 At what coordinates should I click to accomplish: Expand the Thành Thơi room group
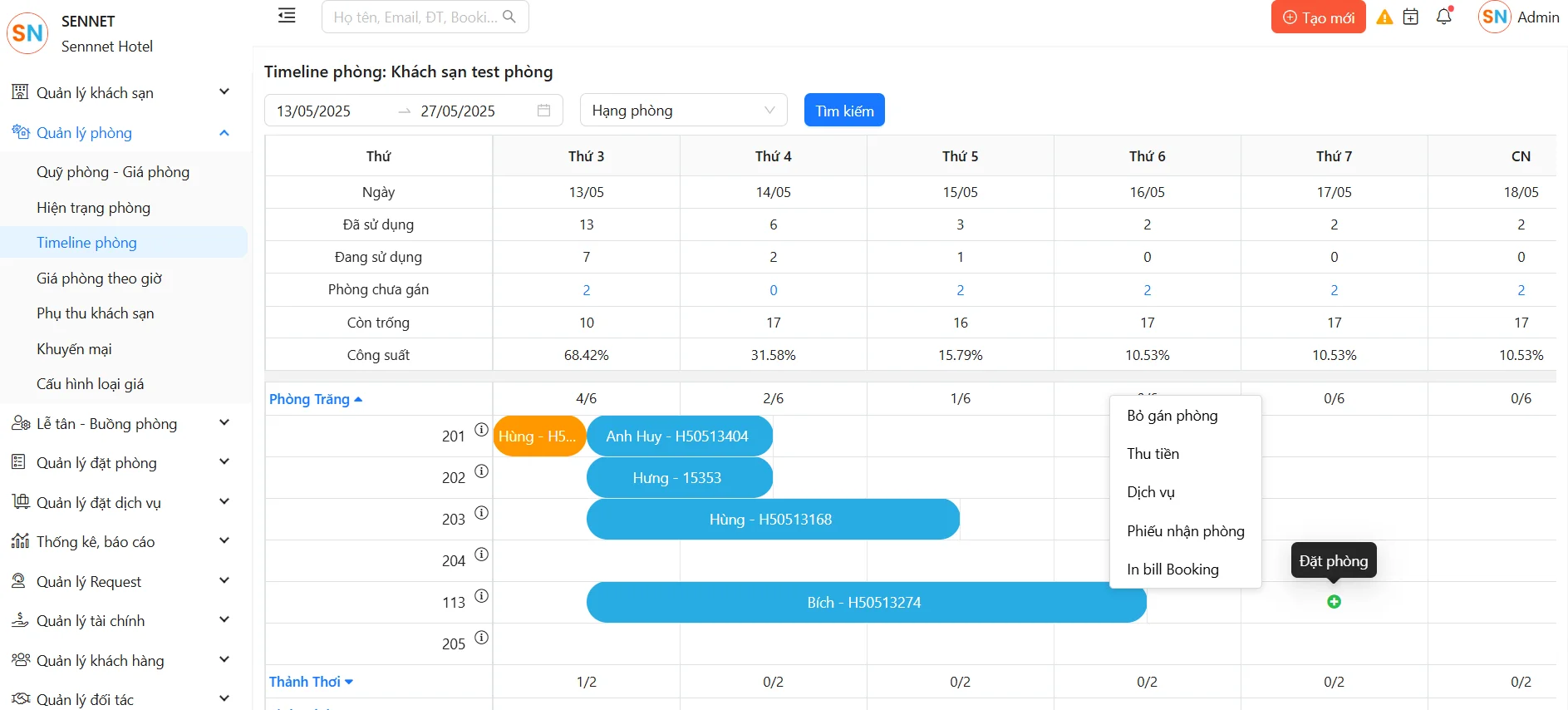coord(311,682)
